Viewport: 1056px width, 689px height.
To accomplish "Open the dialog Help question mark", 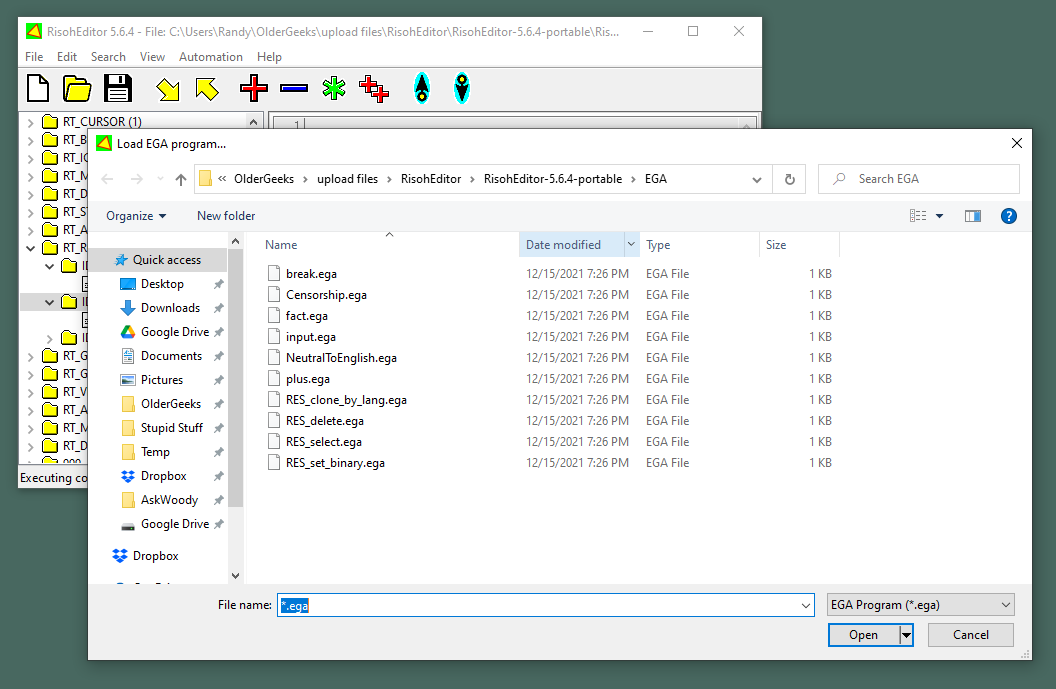I will pos(1008,216).
